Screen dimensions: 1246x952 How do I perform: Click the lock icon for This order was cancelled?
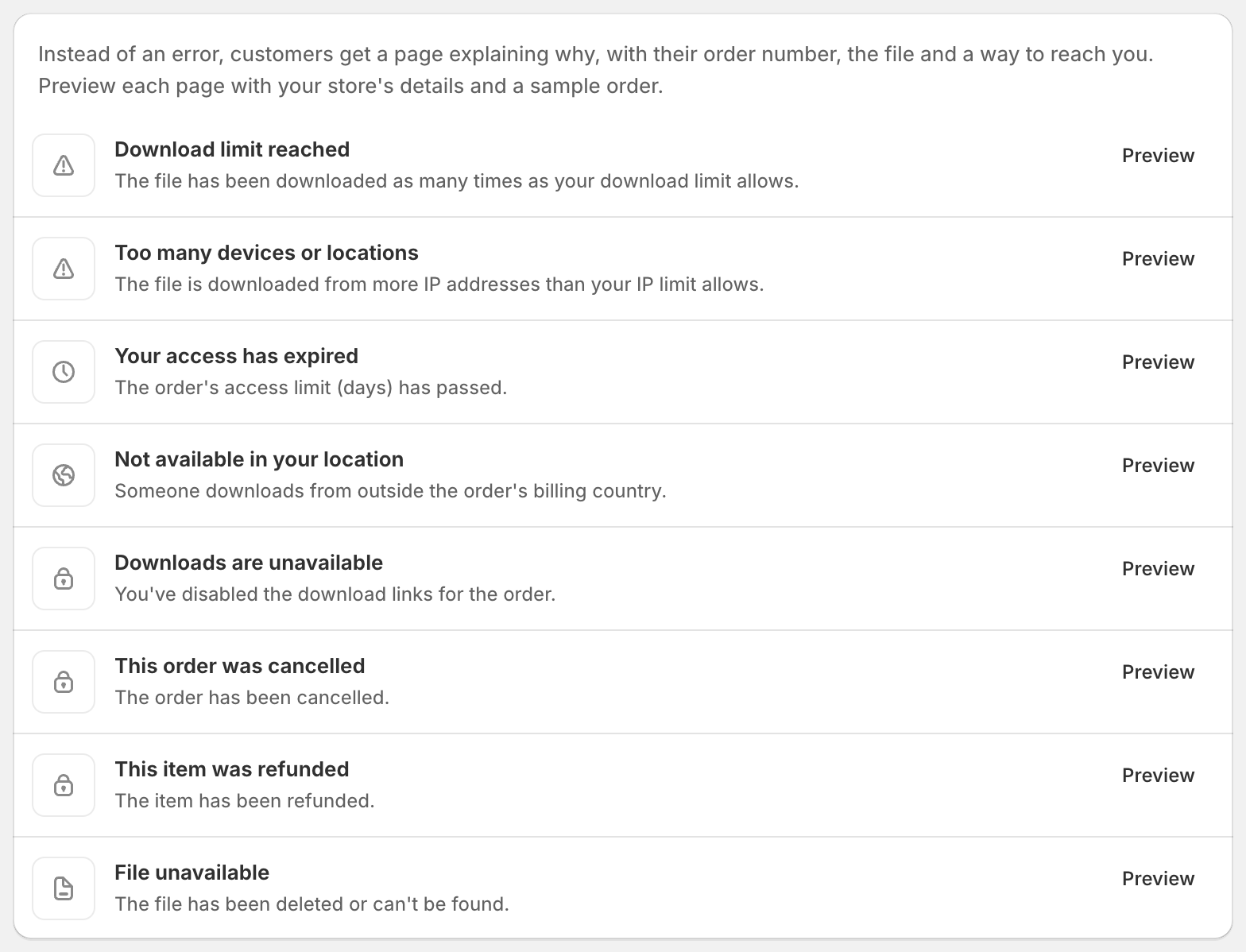(x=64, y=682)
